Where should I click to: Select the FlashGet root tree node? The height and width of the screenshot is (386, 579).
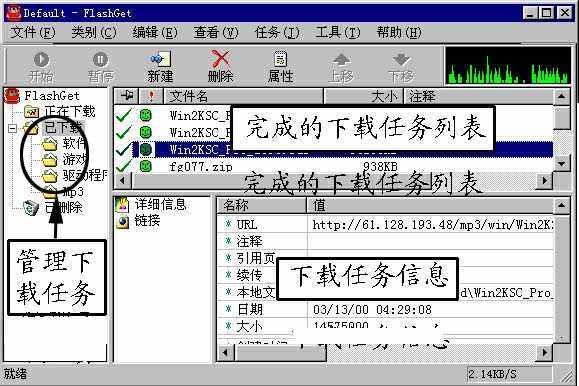click(52, 96)
